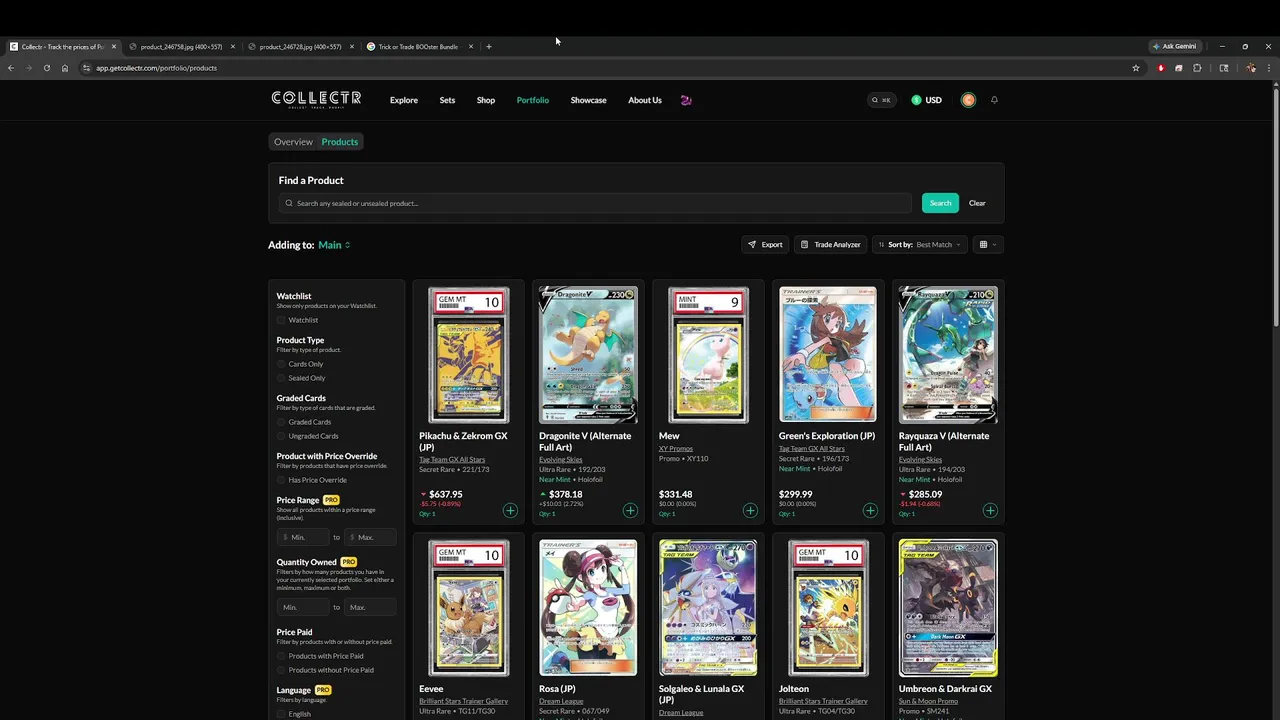The width and height of the screenshot is (1280, 720).
Task: Select the Sealed Only option
Action: [281, 378]
